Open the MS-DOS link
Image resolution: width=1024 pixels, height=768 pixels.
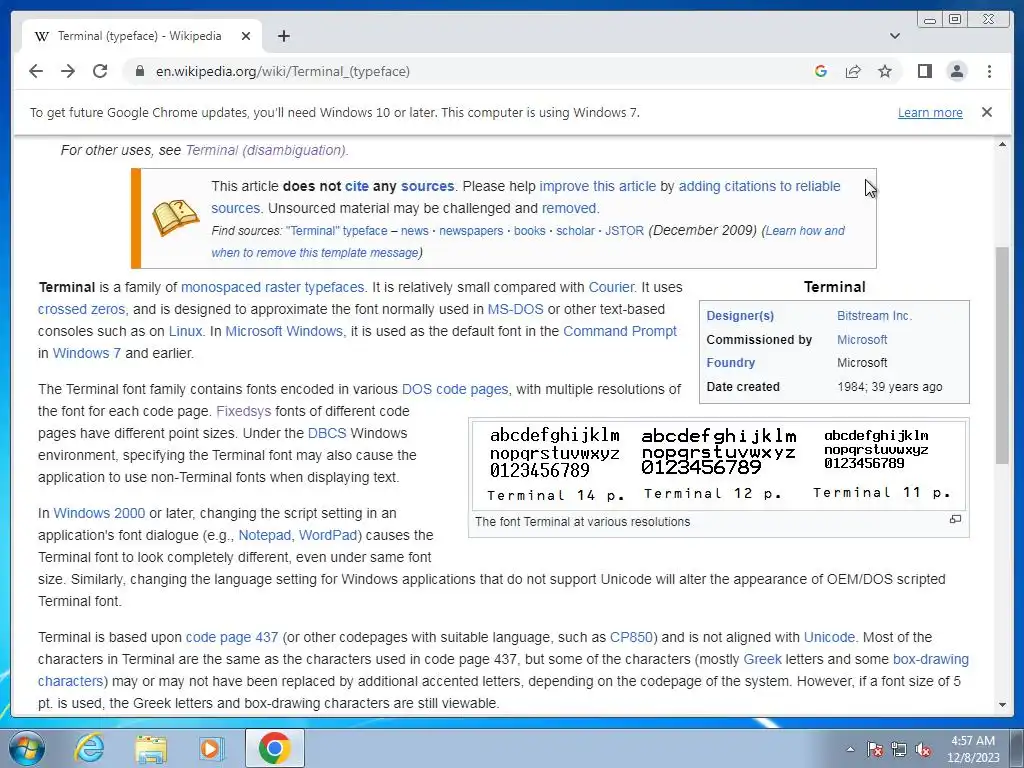point(515,310)
